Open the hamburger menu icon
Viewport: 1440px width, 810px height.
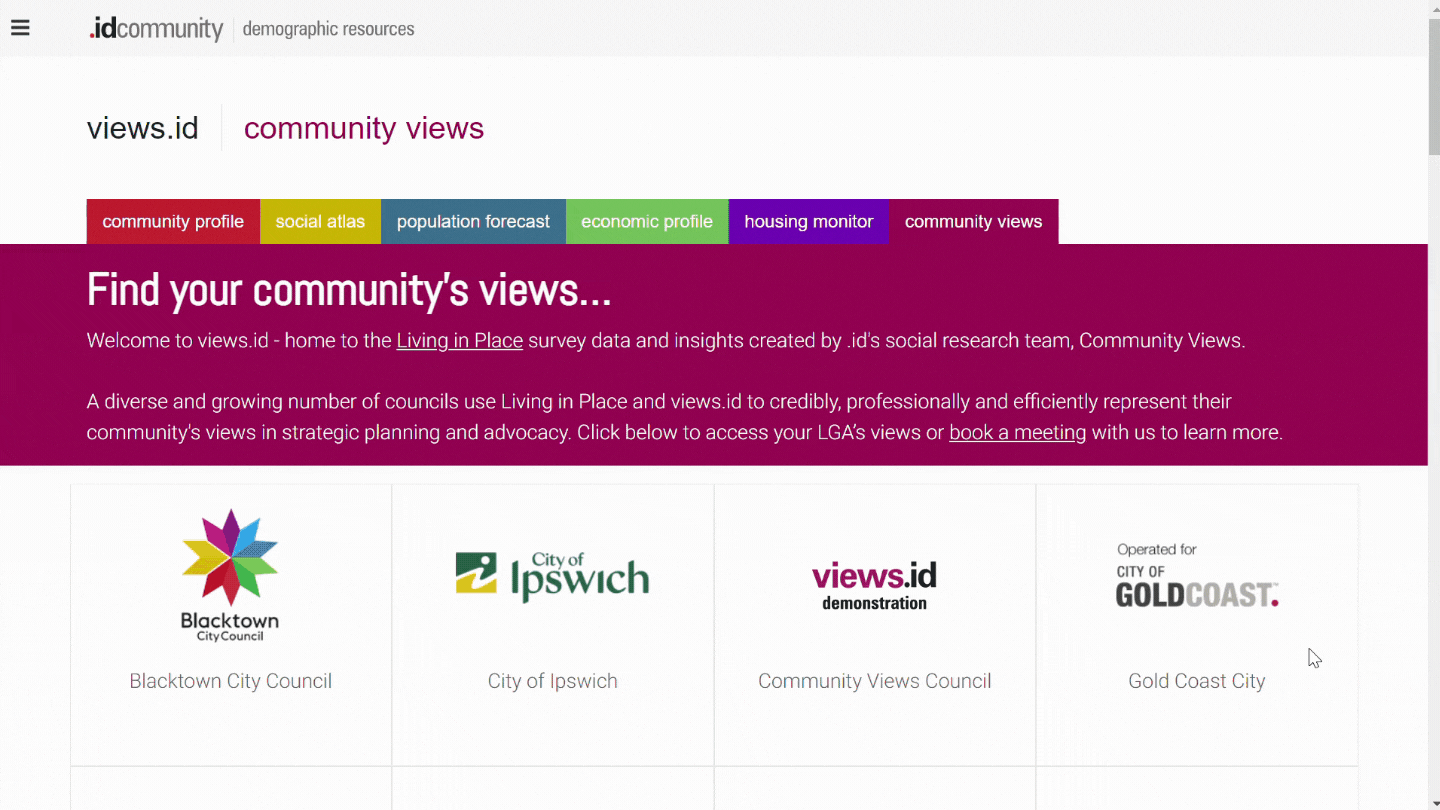pyautogui.click(x=20, y=28)
